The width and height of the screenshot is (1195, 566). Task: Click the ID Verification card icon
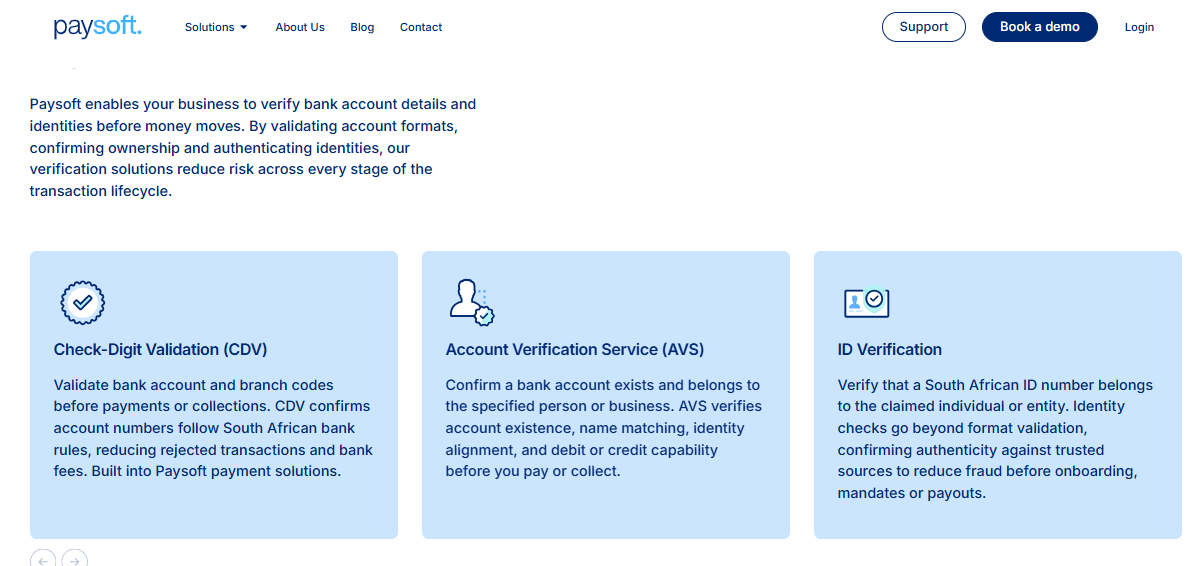coord(867,302)
